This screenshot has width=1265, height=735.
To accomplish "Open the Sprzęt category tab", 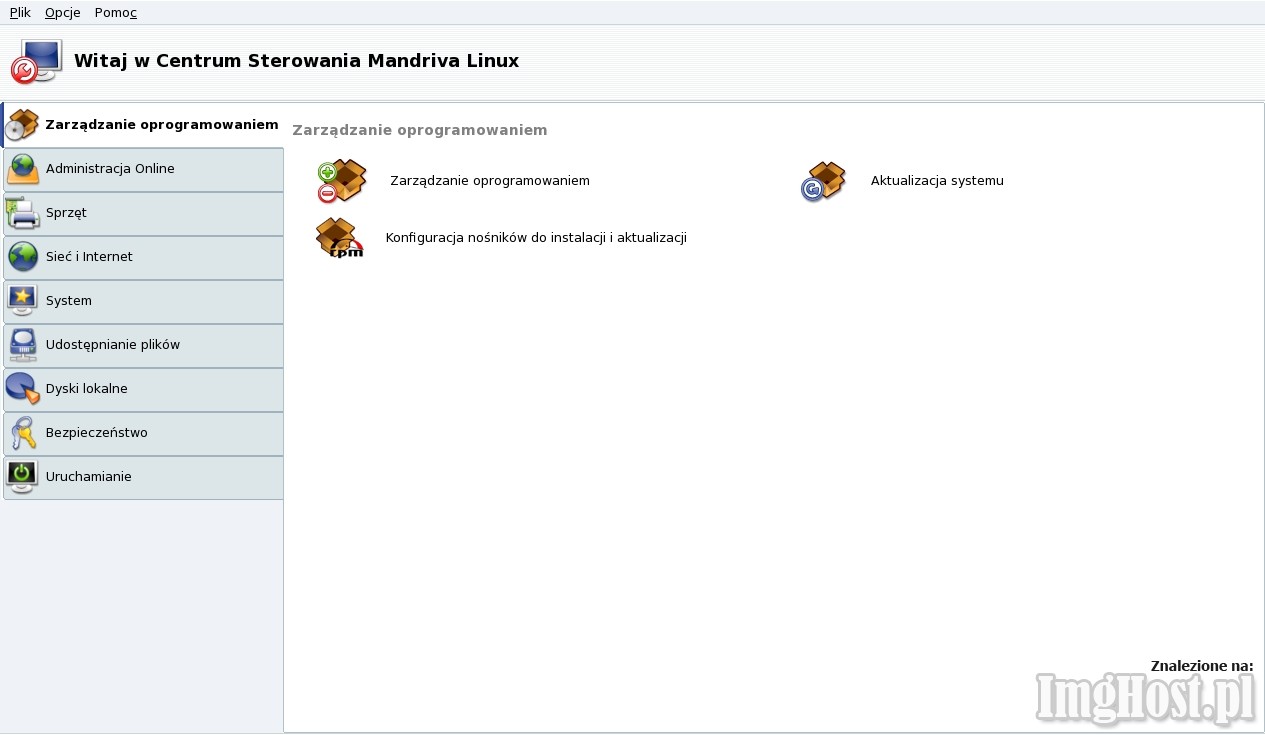I will (x=143, y=213).
